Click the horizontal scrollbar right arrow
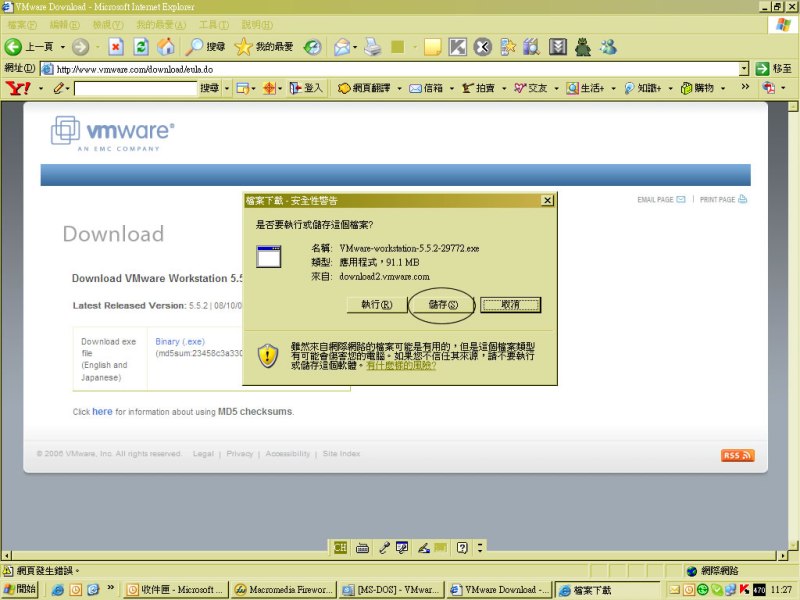800x600 pixels. click(x=783, y=555)
